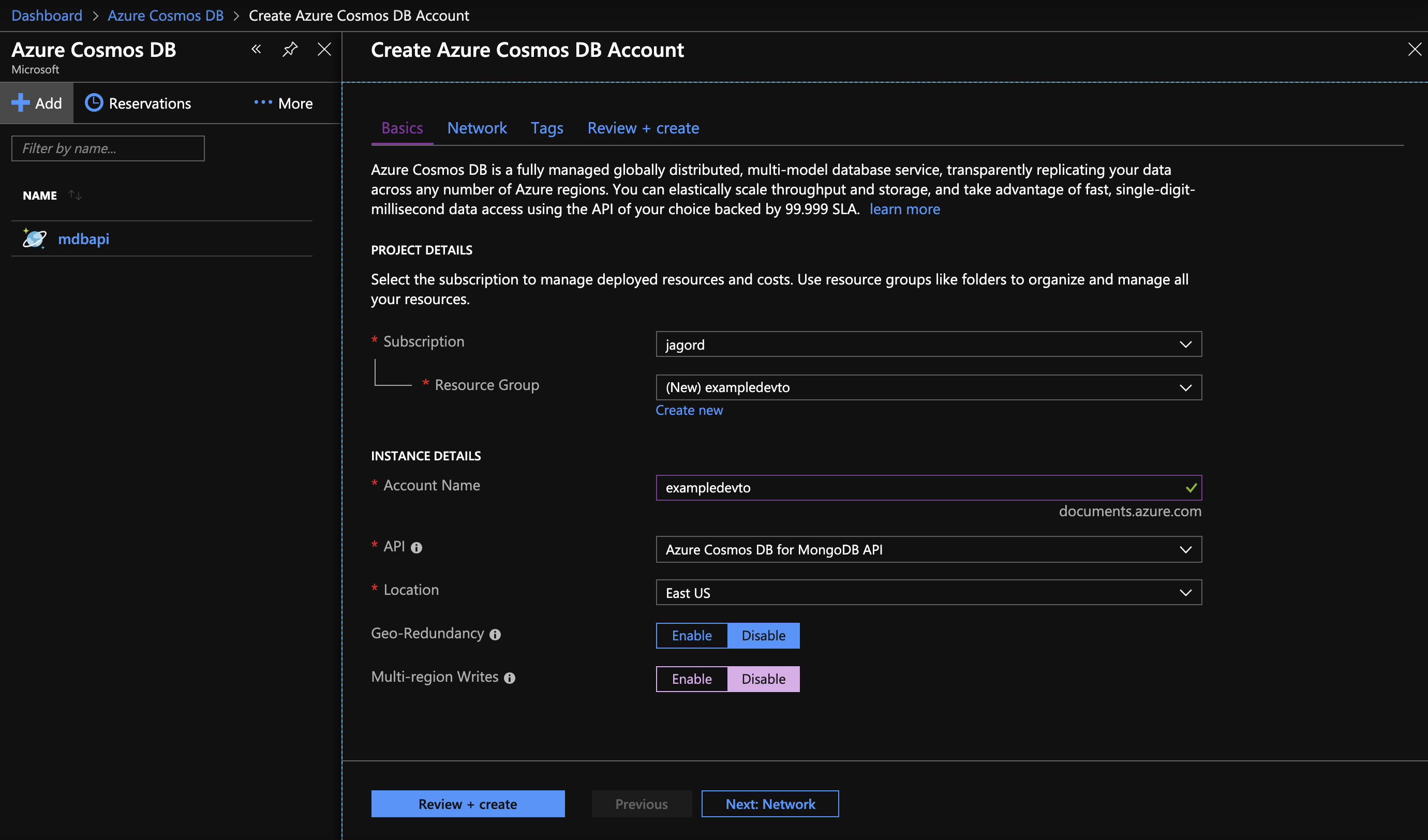1428x840 pixels.
Task: Click the Add plus icon
Action: [x=20, y=102]
